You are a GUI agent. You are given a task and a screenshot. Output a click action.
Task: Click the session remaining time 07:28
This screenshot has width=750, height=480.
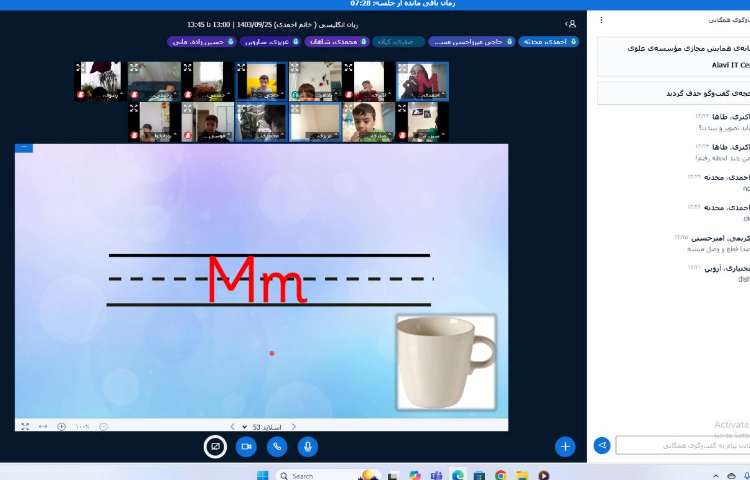coord(402,4)
